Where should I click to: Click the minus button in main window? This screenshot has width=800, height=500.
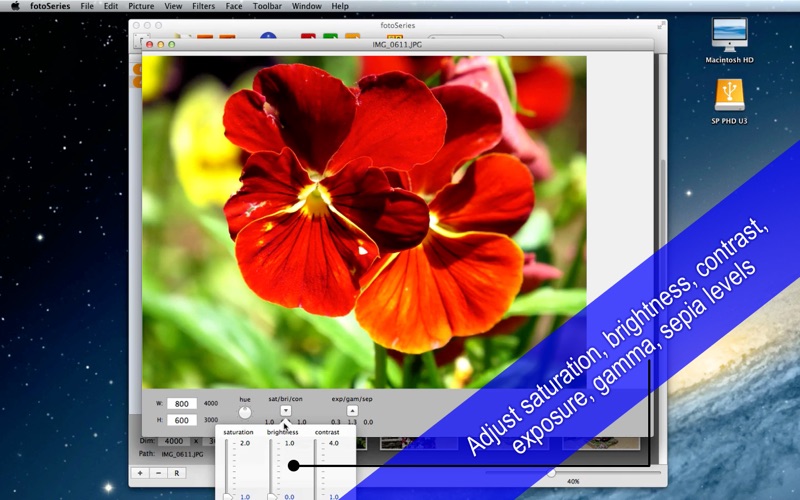158,473
